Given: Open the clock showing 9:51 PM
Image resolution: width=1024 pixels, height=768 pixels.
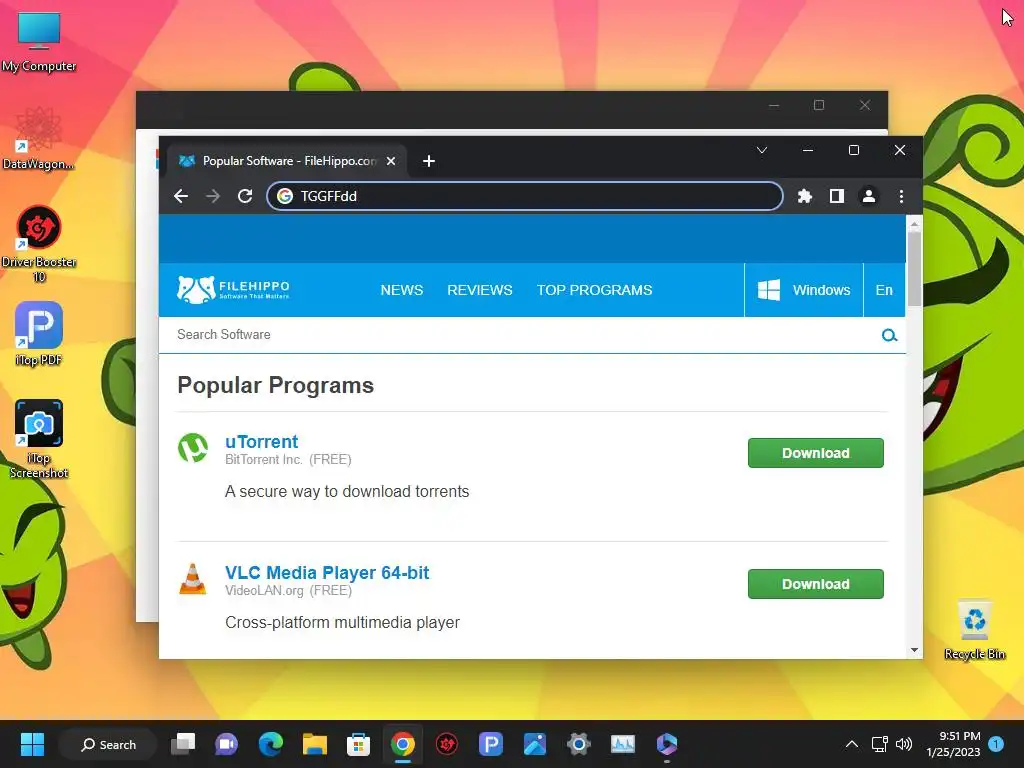Looking at the screenshot, I should pos(953,744).
